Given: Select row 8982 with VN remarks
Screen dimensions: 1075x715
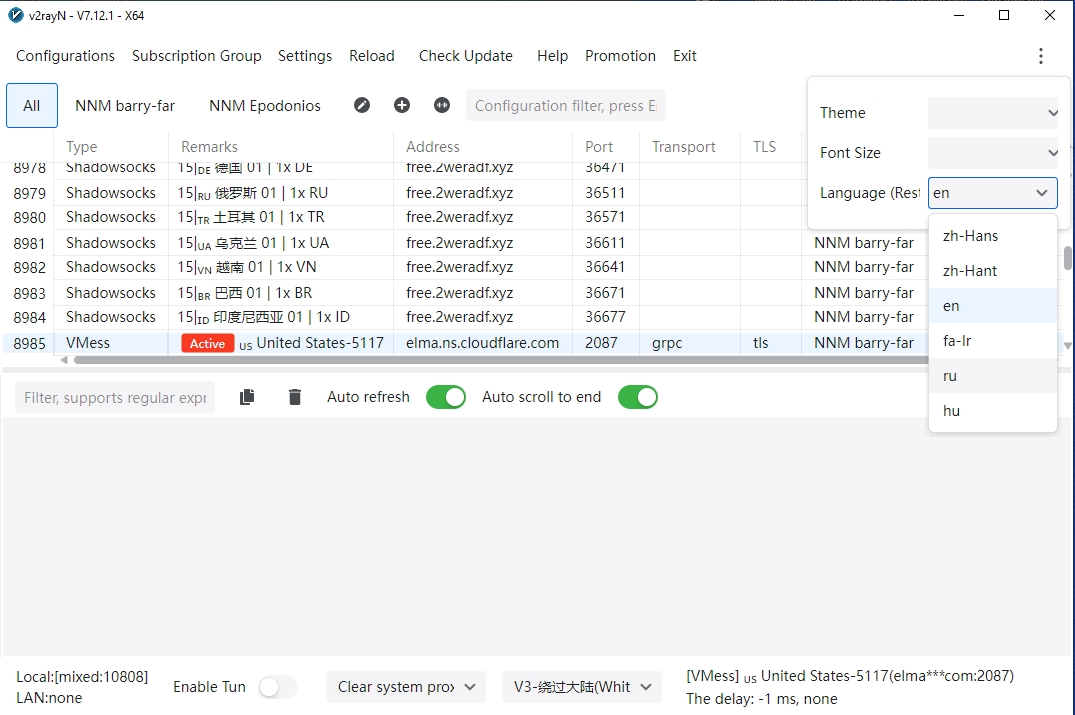Looking at the screenshot, I should [465, 267].
